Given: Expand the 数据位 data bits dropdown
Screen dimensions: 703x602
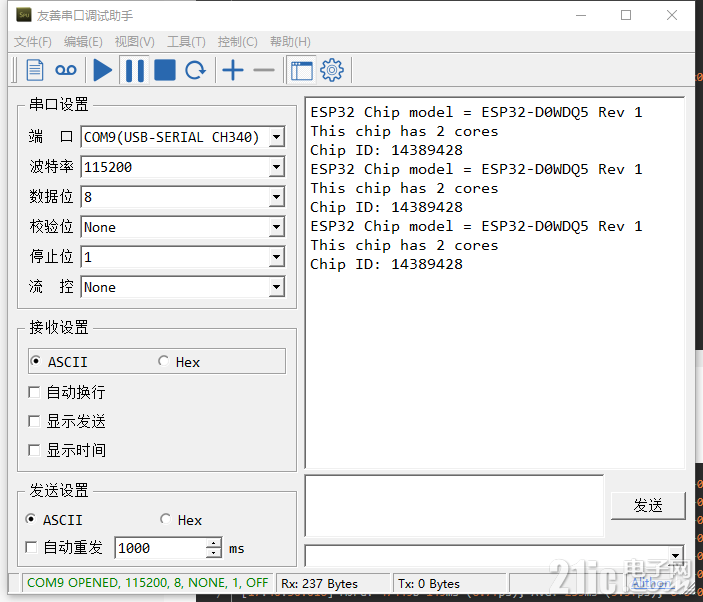Looking at the screenshot, I should (x=277, y=197).
